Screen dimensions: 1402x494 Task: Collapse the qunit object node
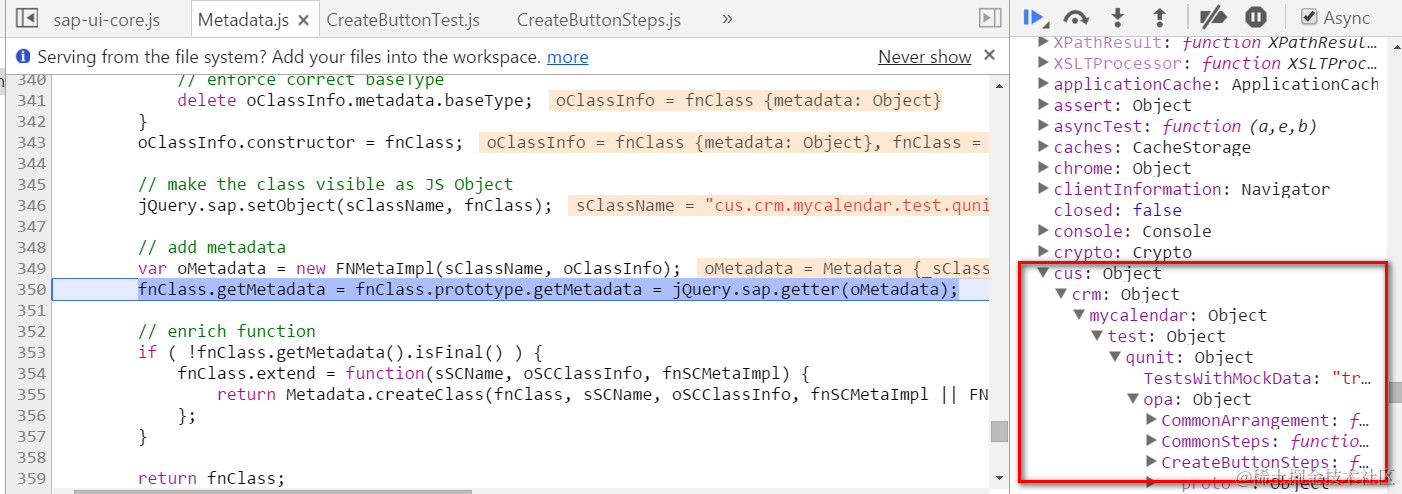tap(1115, 357)
